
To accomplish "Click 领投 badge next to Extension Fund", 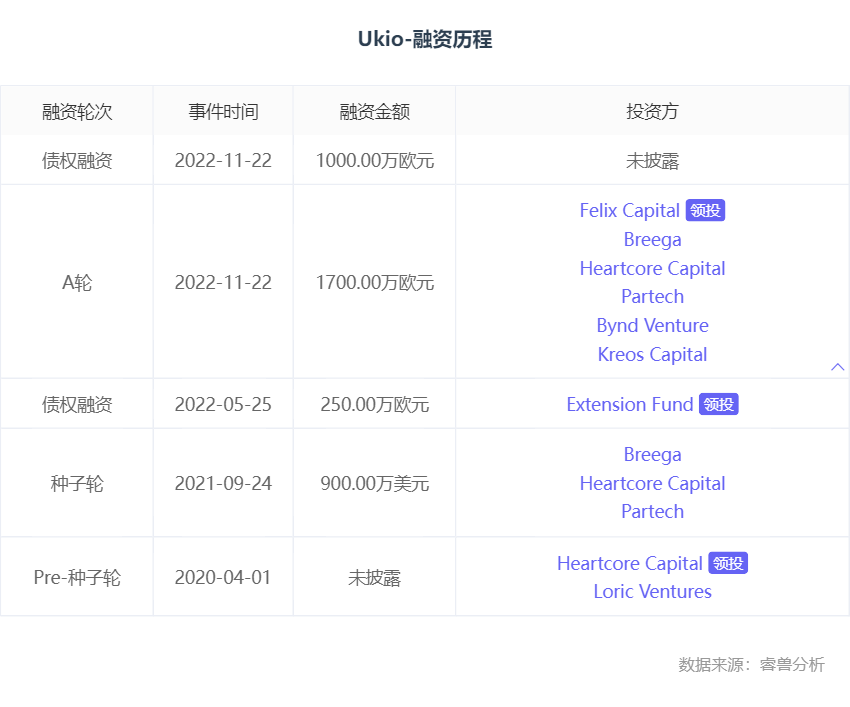I will click(719, 404).
